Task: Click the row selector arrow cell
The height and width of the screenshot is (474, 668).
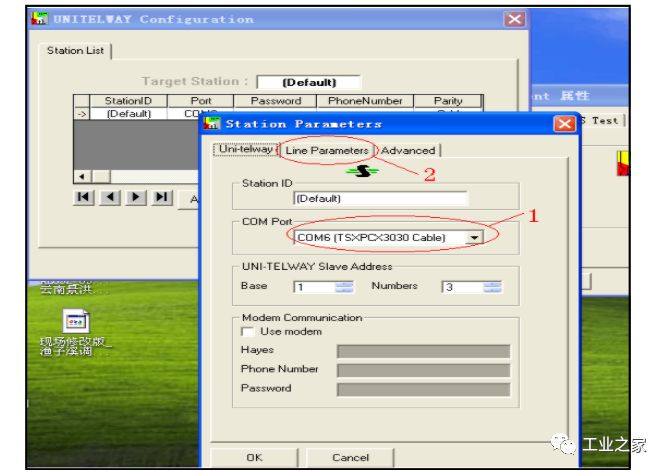Action: (x=81, y=114)
